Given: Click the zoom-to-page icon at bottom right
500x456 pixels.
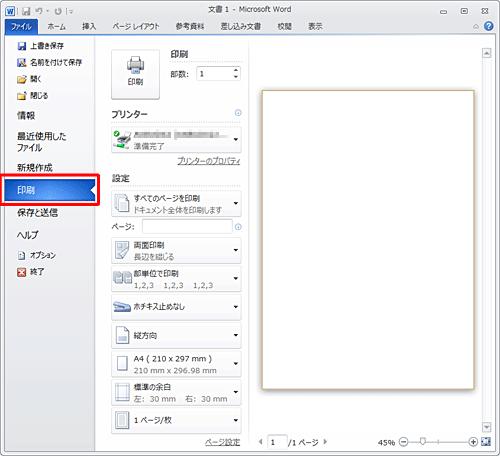Looking at the screenshot, I should pos(486,442).
